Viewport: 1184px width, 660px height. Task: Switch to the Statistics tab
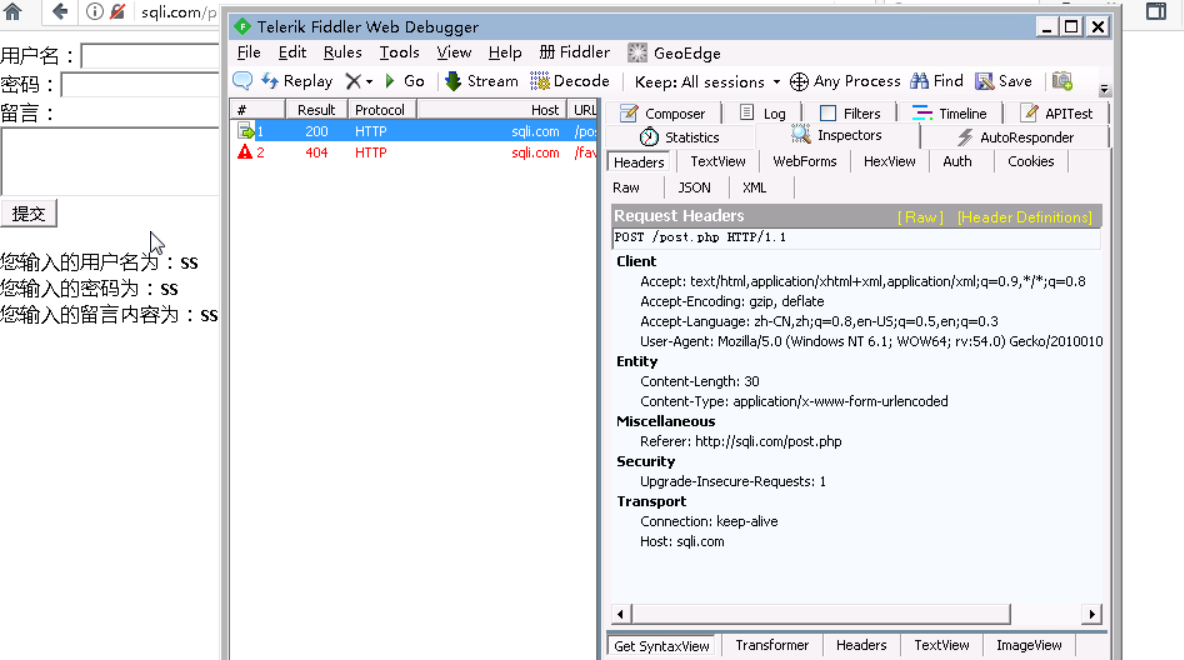679,137
